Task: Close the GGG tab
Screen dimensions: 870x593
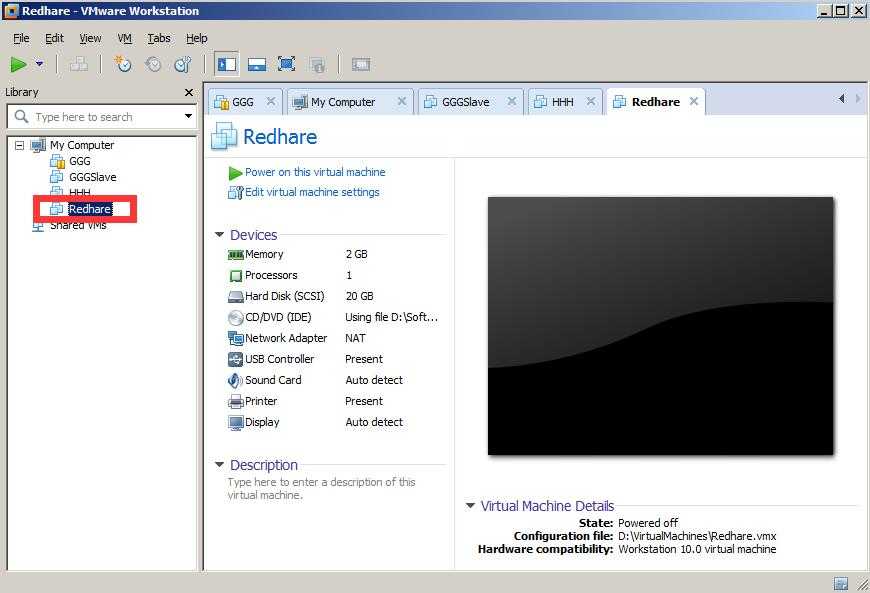Action: click(271, 102)
